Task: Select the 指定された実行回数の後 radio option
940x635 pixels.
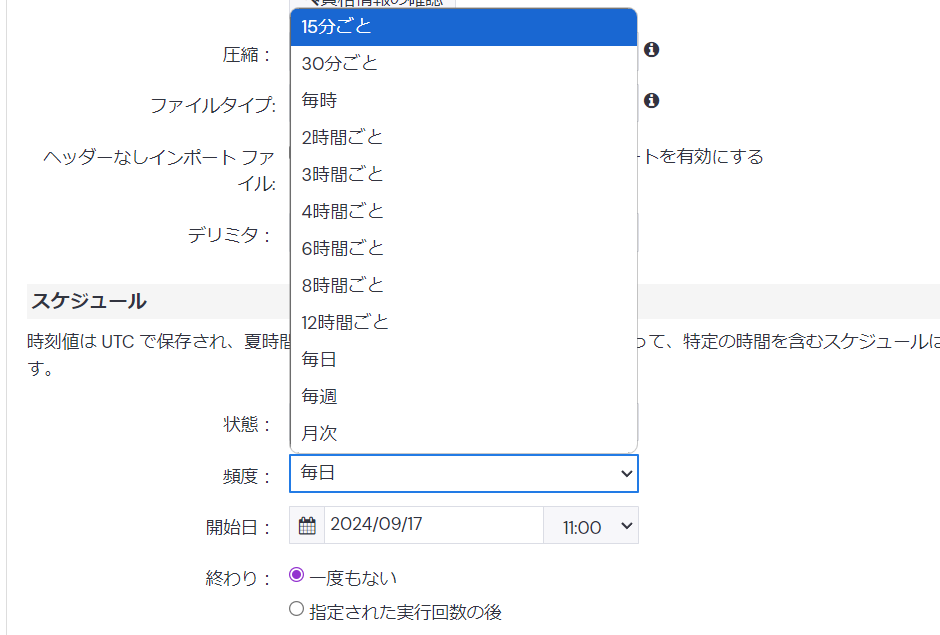Action: 296,608
